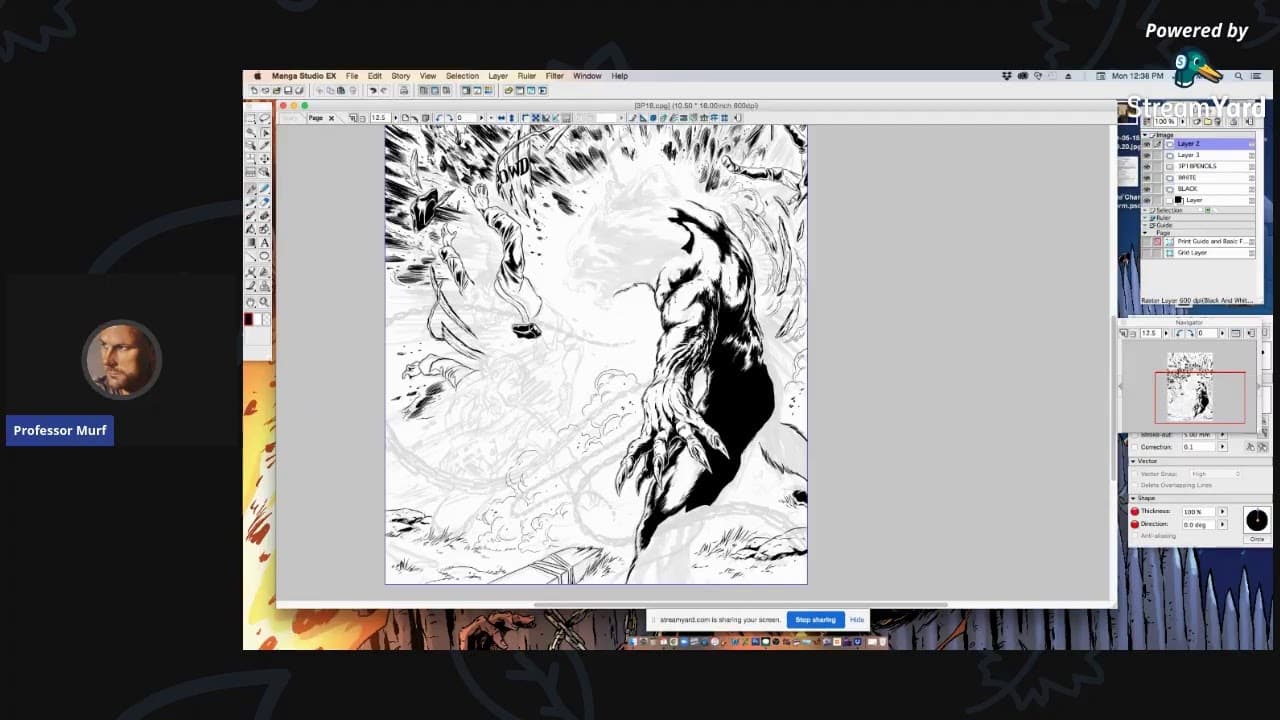This screenshot has width=1280, height=720.
Task: Pick the Hand grab tool
Action: pos(251,301)
